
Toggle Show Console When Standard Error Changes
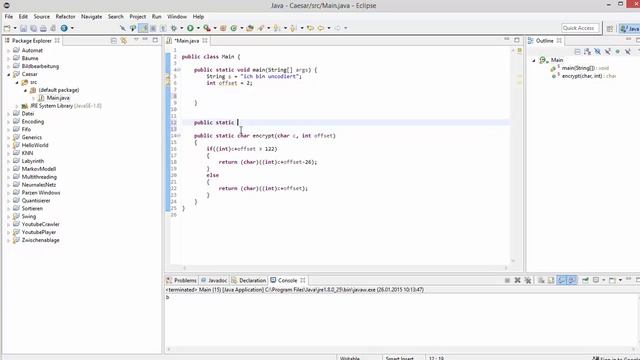pyautogui.click(x=572, y=280)
